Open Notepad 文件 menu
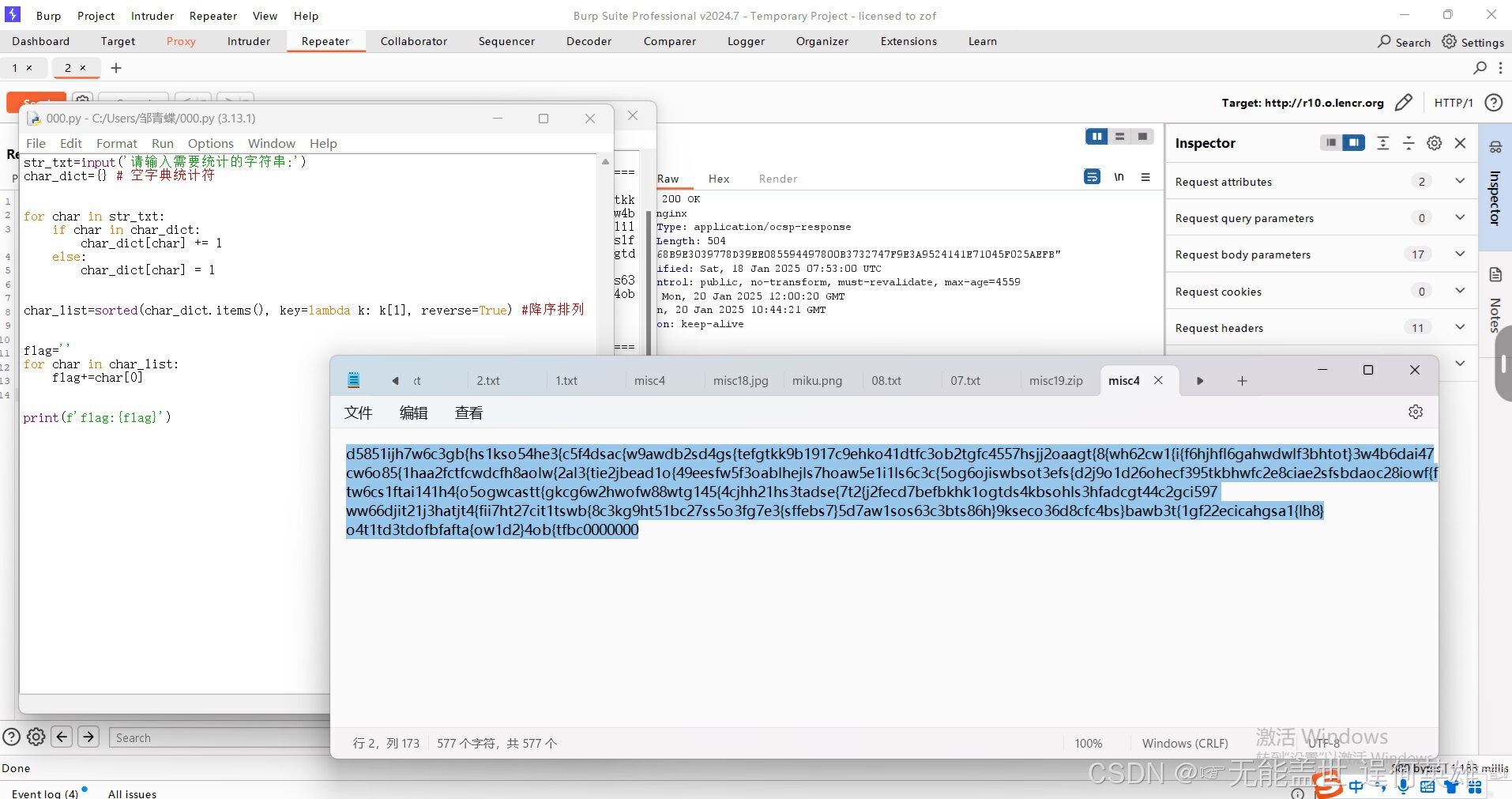 [x=358, y=413]
